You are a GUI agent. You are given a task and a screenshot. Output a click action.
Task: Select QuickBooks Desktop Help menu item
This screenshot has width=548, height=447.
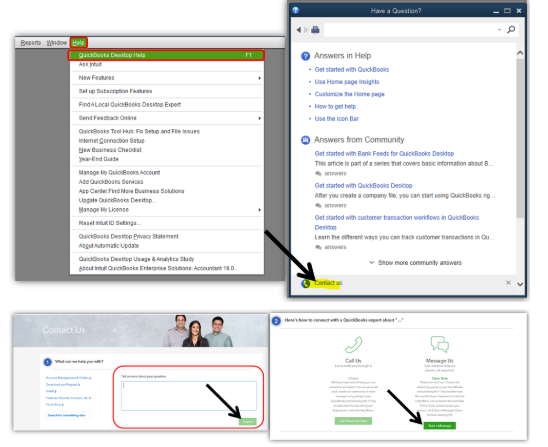point(166,55)
